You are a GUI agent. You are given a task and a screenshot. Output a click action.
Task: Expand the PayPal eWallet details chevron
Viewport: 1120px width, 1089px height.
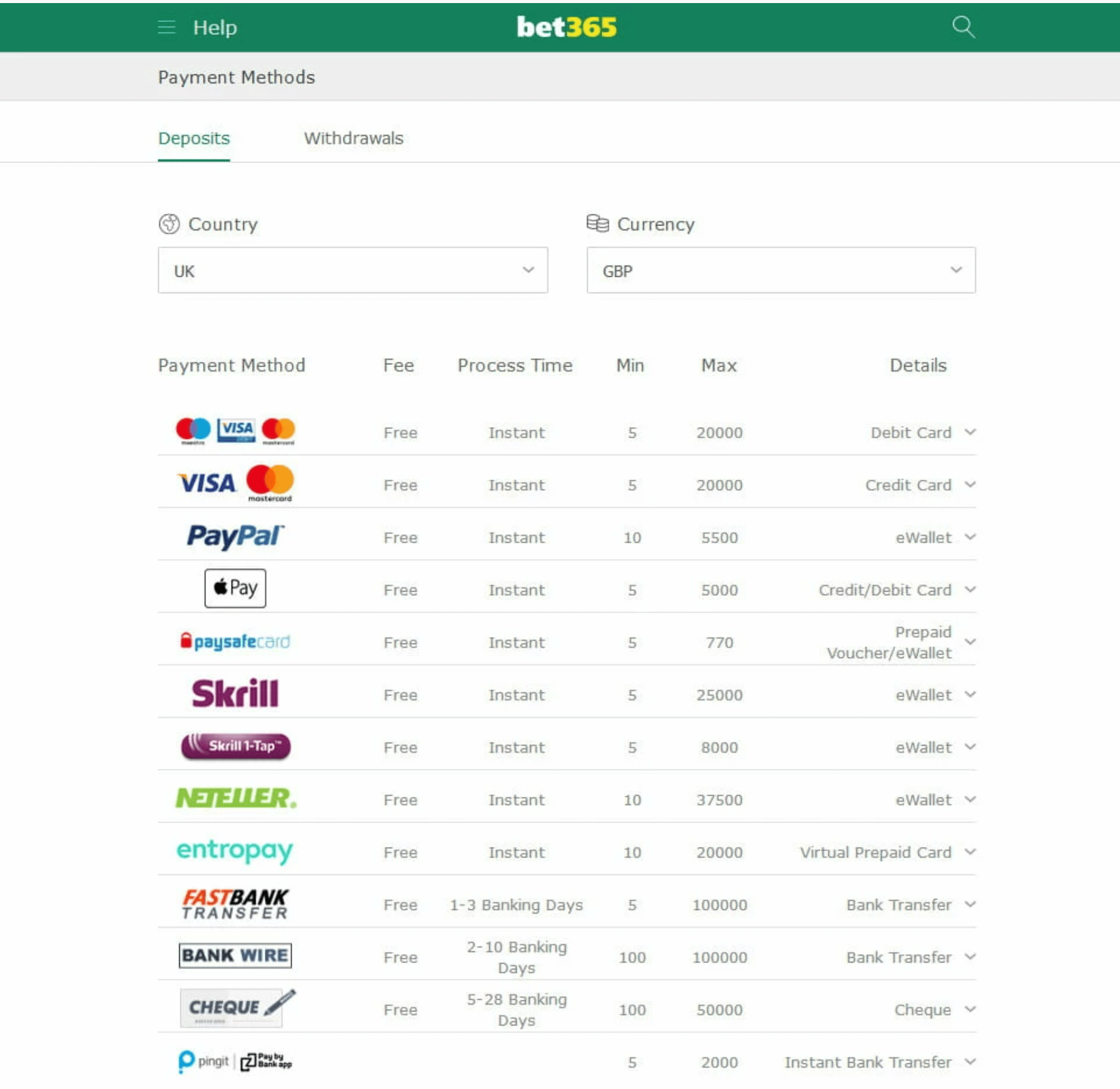(970, 537)
